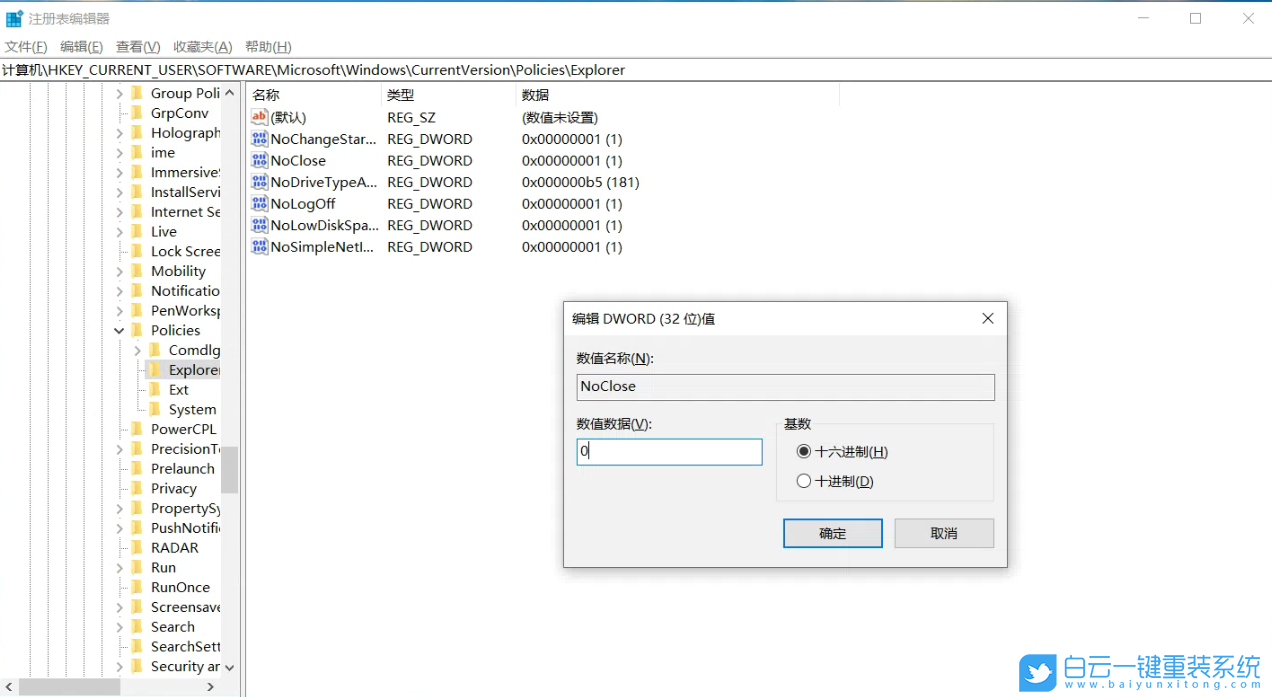Click inside the 数值数据 input field

(668, 451)
